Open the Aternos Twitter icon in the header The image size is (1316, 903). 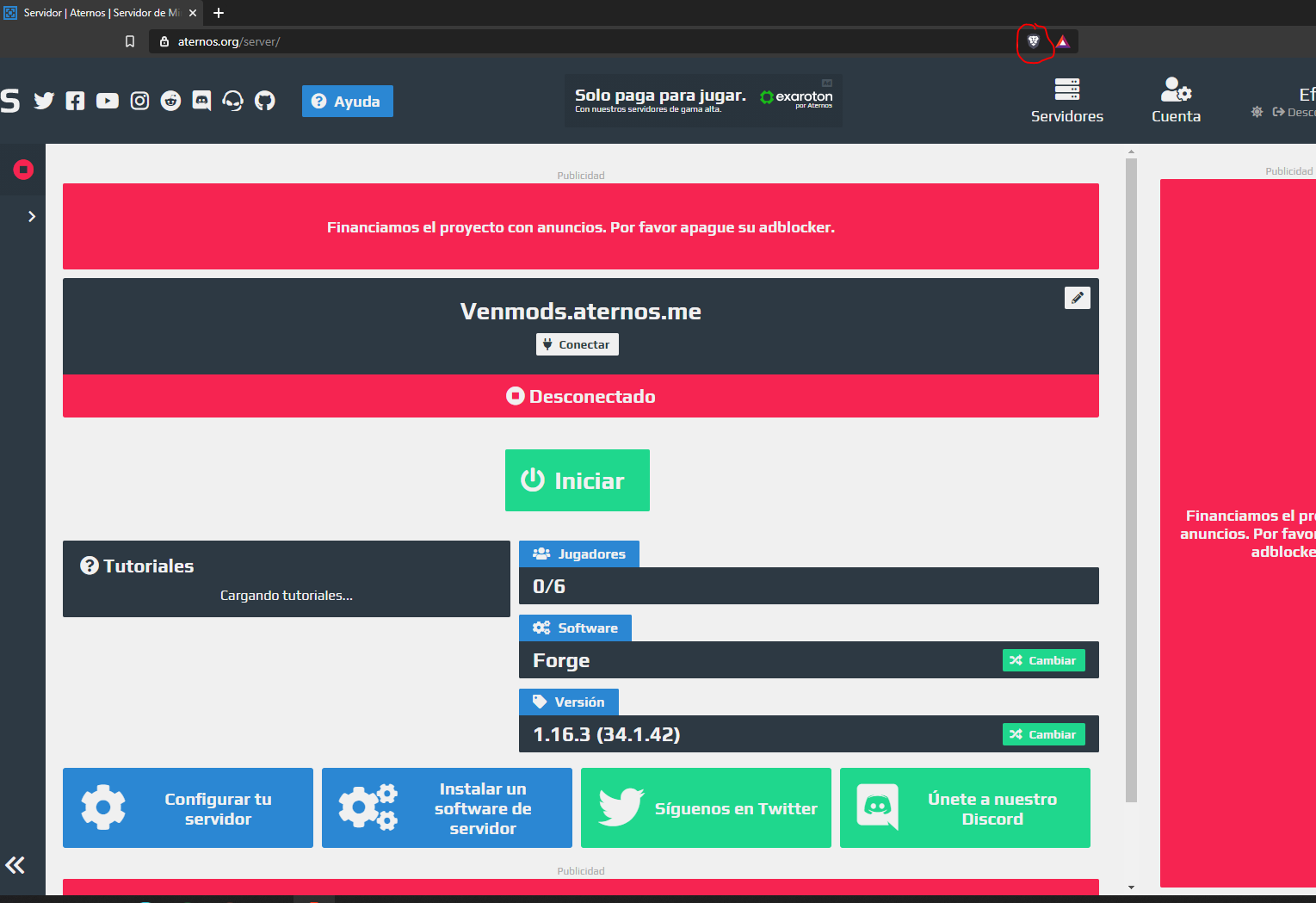44,102
